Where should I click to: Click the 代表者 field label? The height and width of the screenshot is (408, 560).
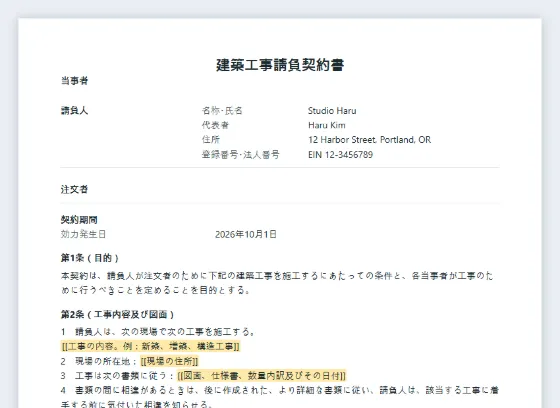[215, 125]
